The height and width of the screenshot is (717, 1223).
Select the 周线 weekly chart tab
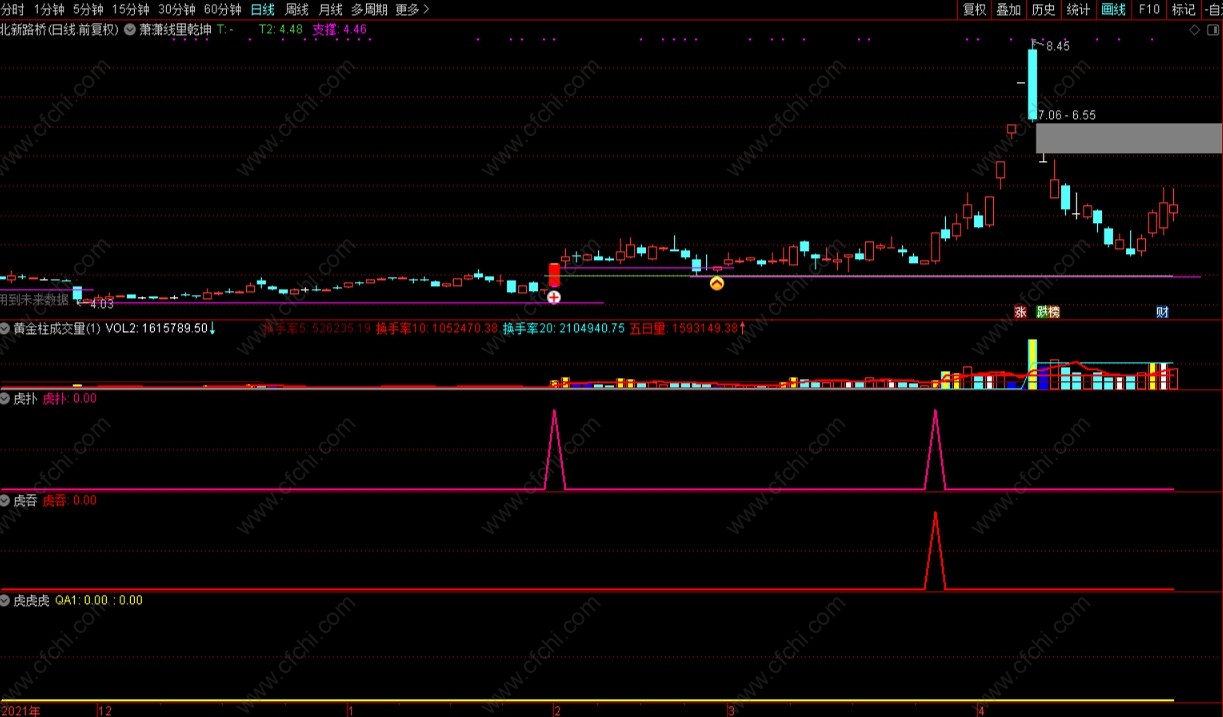pyautogui.click(x=297, y=9)
